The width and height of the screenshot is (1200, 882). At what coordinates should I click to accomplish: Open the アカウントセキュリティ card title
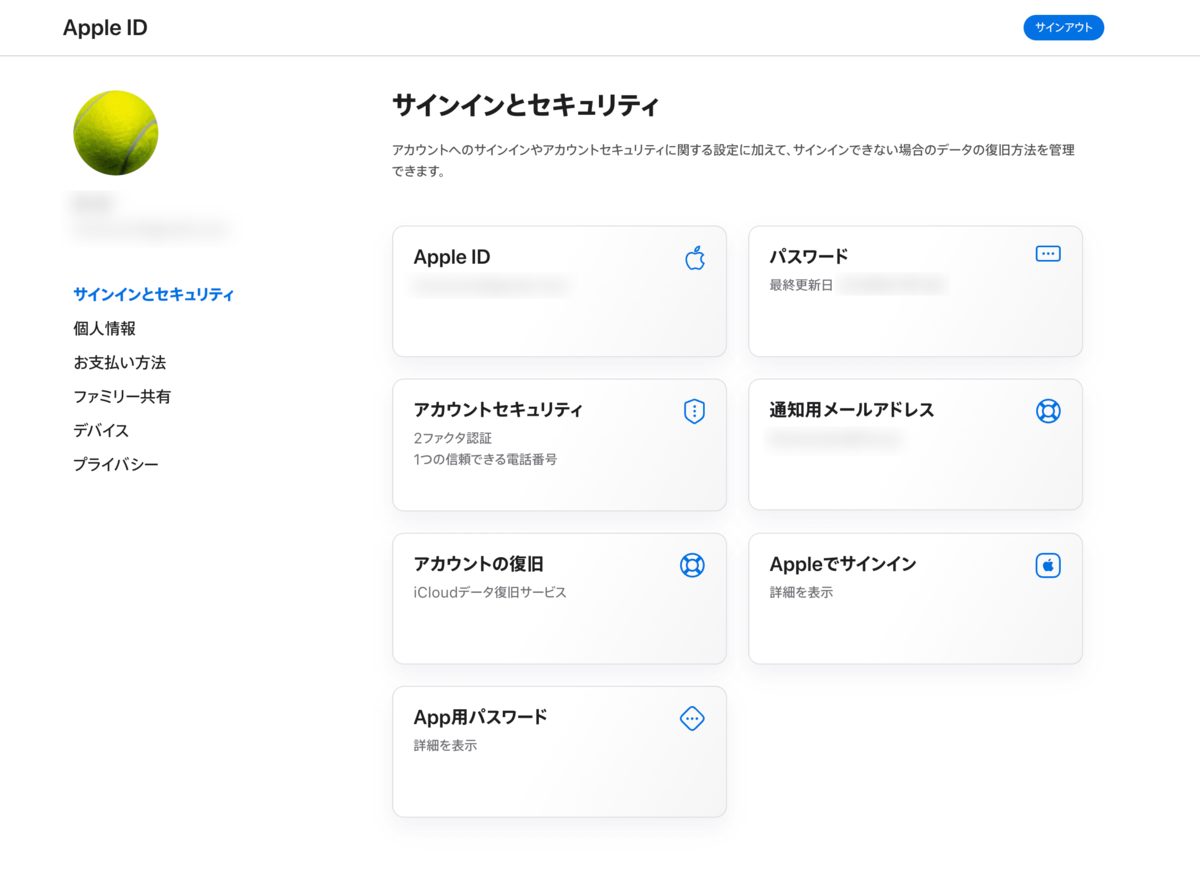498,410
